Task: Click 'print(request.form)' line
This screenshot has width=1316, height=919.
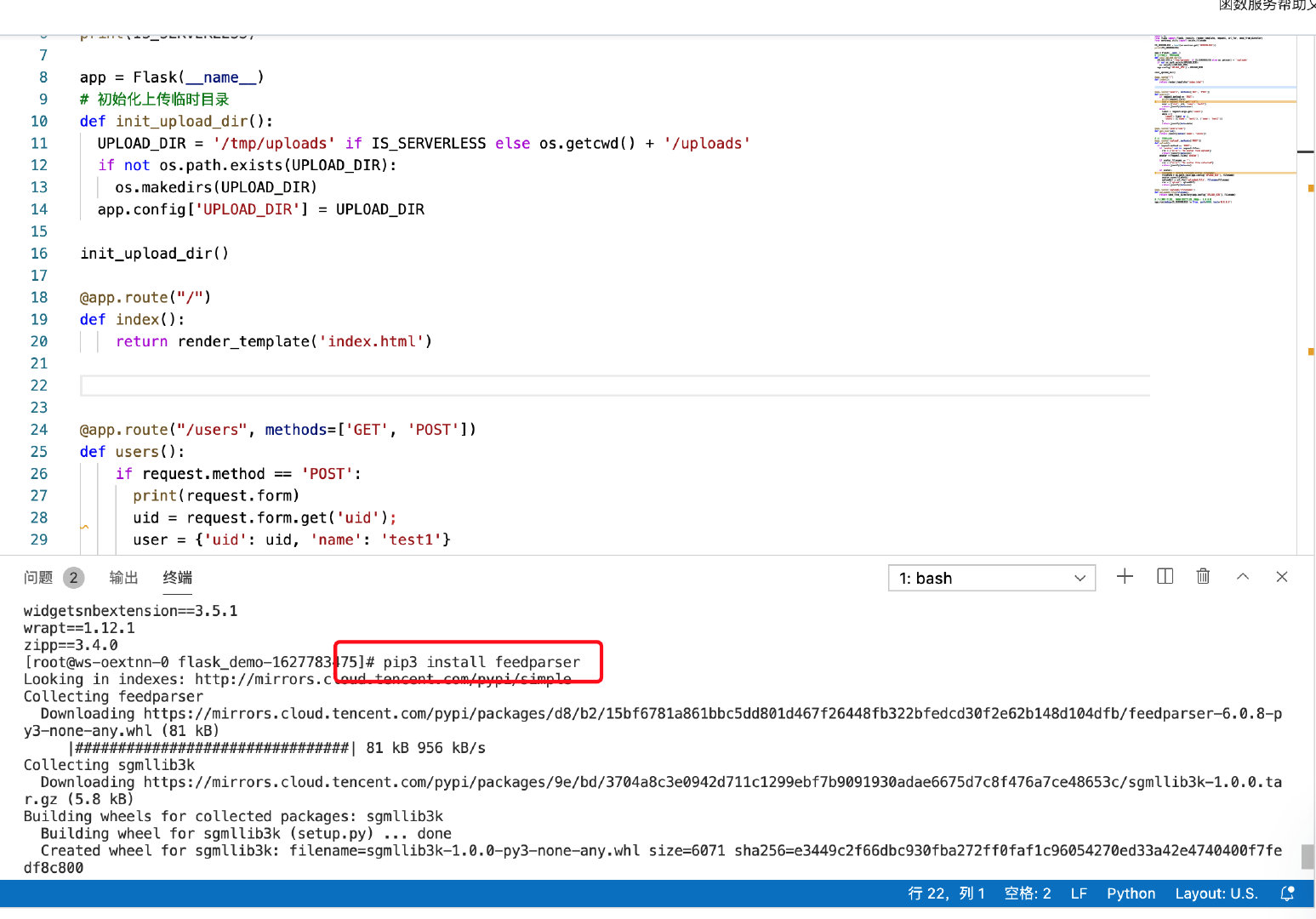Action: (216, 496)
